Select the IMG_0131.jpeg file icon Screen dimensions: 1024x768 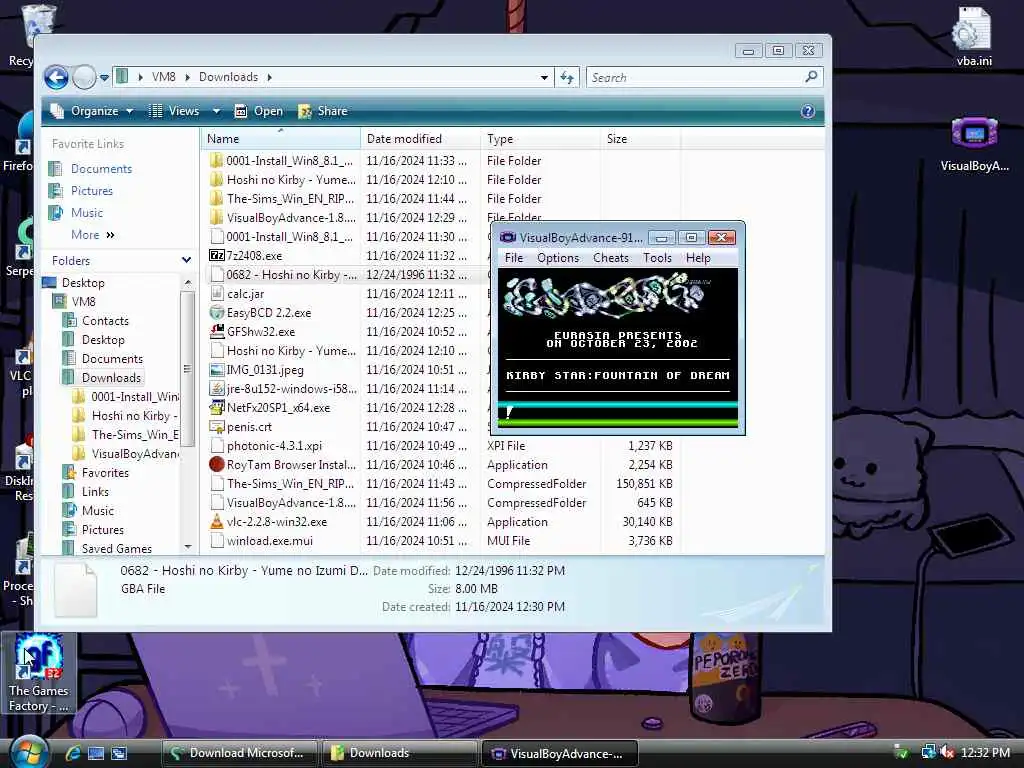(217, 370)
